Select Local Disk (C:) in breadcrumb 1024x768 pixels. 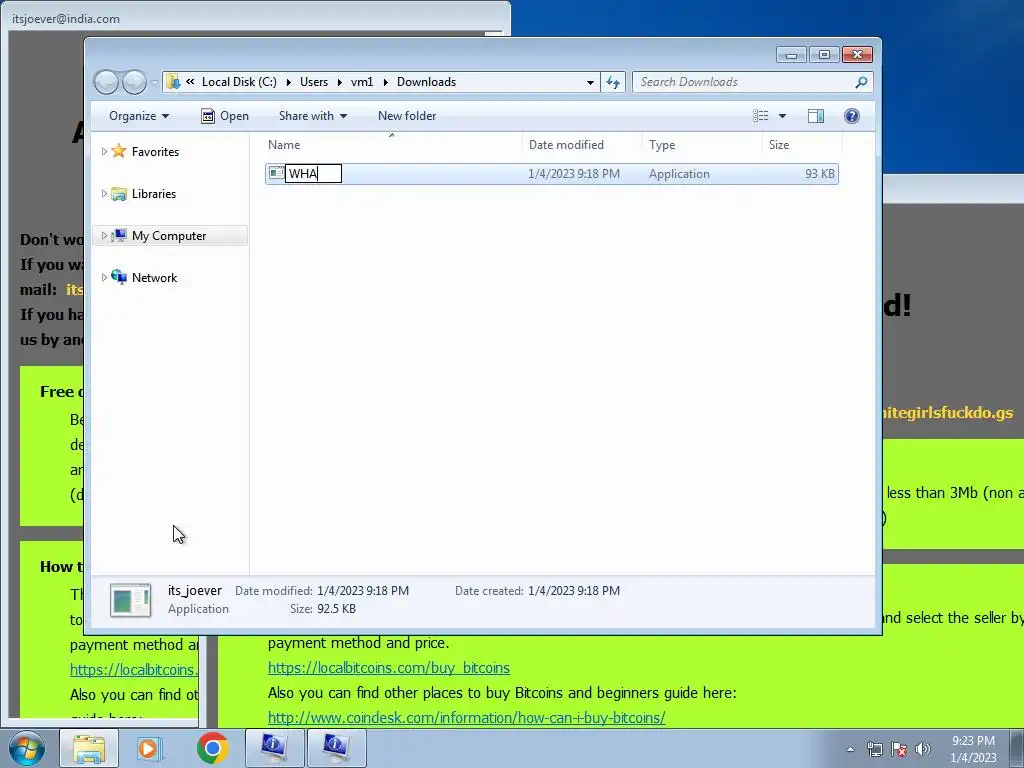pos(239,82)
